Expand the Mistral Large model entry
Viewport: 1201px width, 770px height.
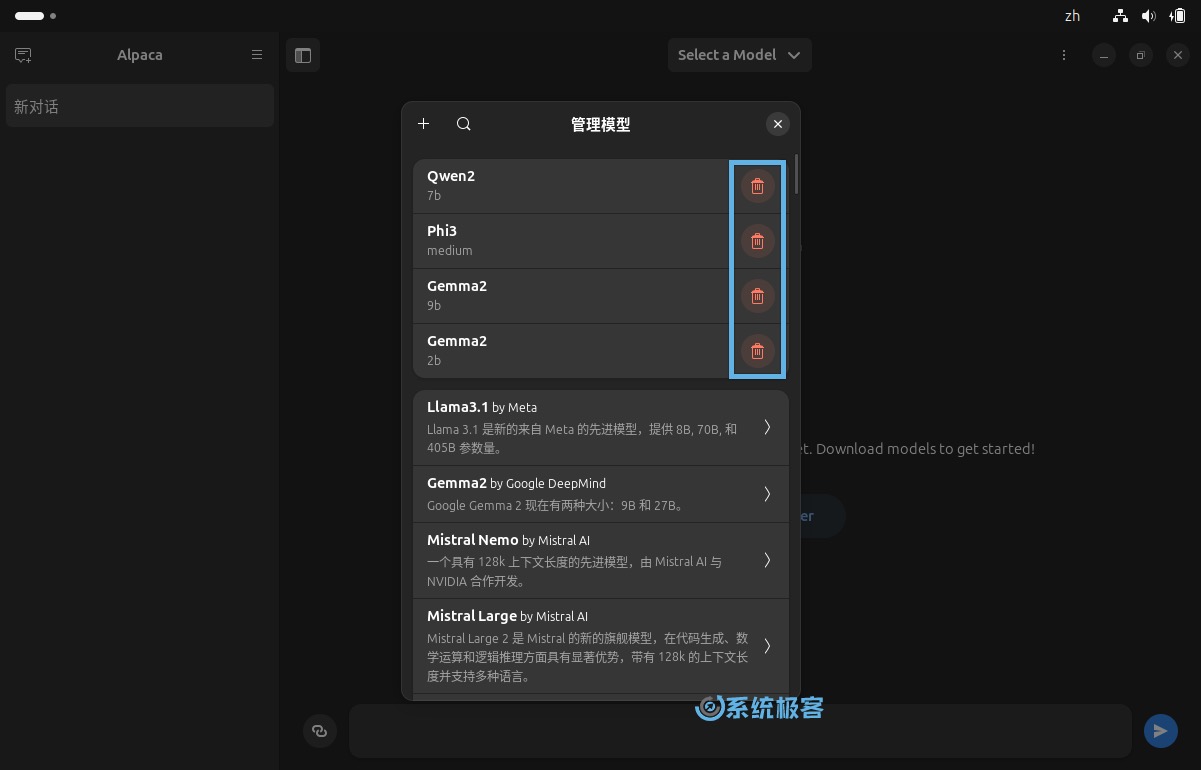[601, 646]
